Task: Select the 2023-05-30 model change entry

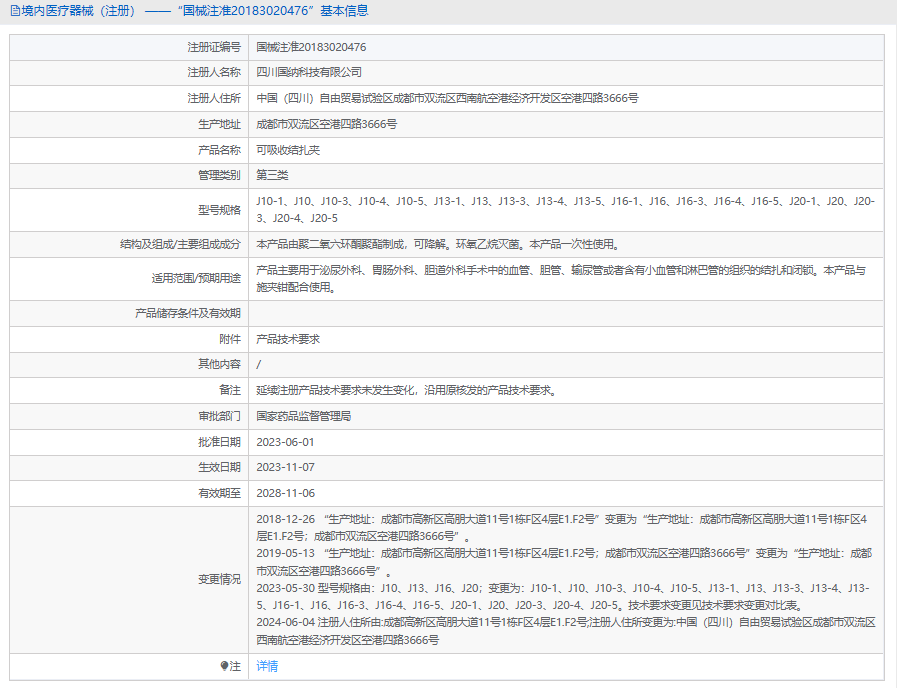Action: tap(563, 596)
